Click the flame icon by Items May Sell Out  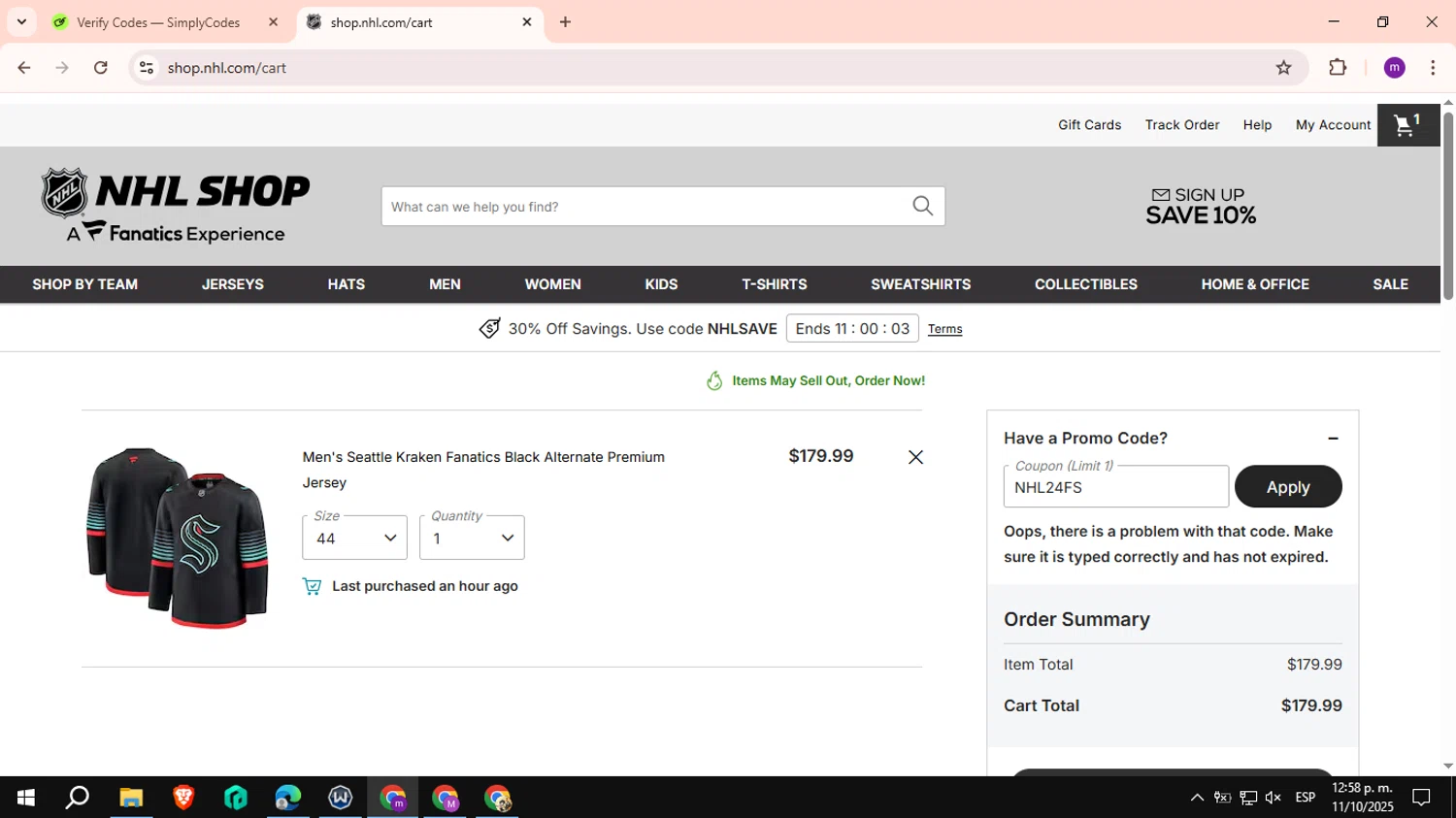point(714,380)
